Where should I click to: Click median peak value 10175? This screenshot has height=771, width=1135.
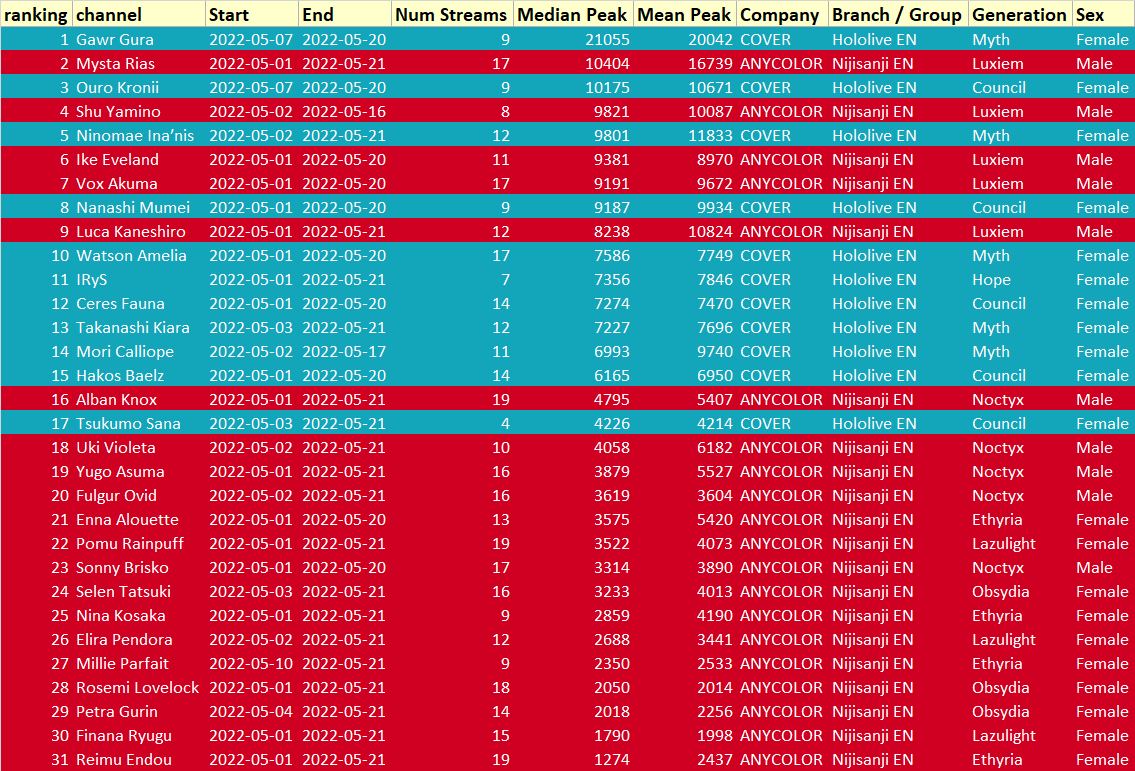click(x=607, y=88)
